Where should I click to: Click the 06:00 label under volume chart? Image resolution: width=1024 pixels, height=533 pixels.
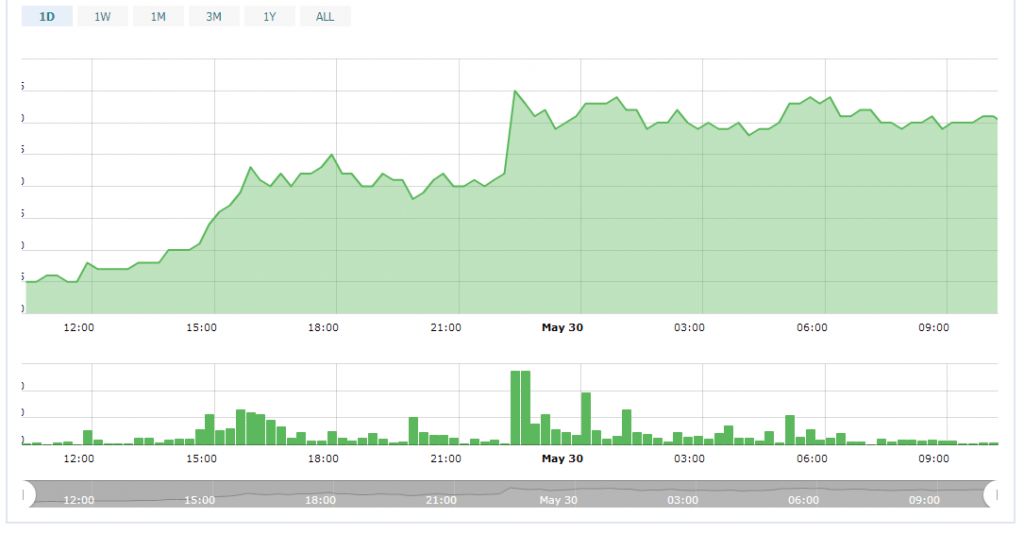pyautogui.click(x=811, y=459)
